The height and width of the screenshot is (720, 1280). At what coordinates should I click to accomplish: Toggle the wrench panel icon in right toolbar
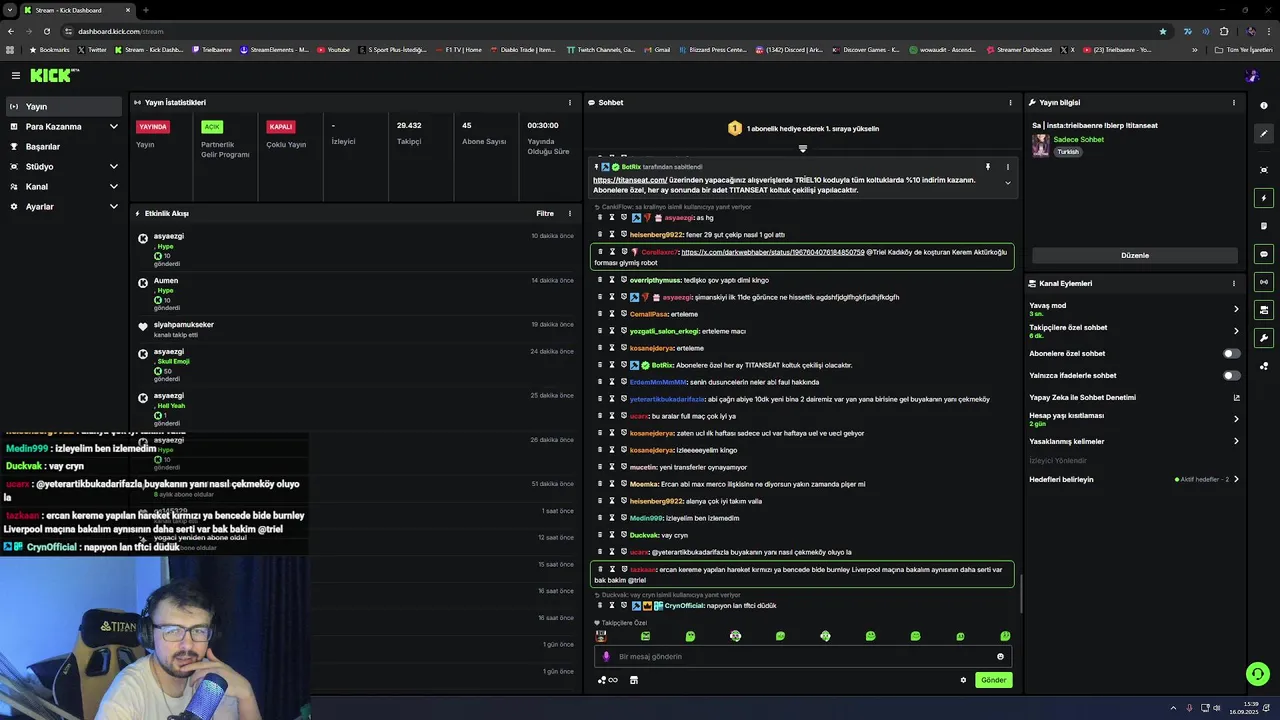(1264, 338)
